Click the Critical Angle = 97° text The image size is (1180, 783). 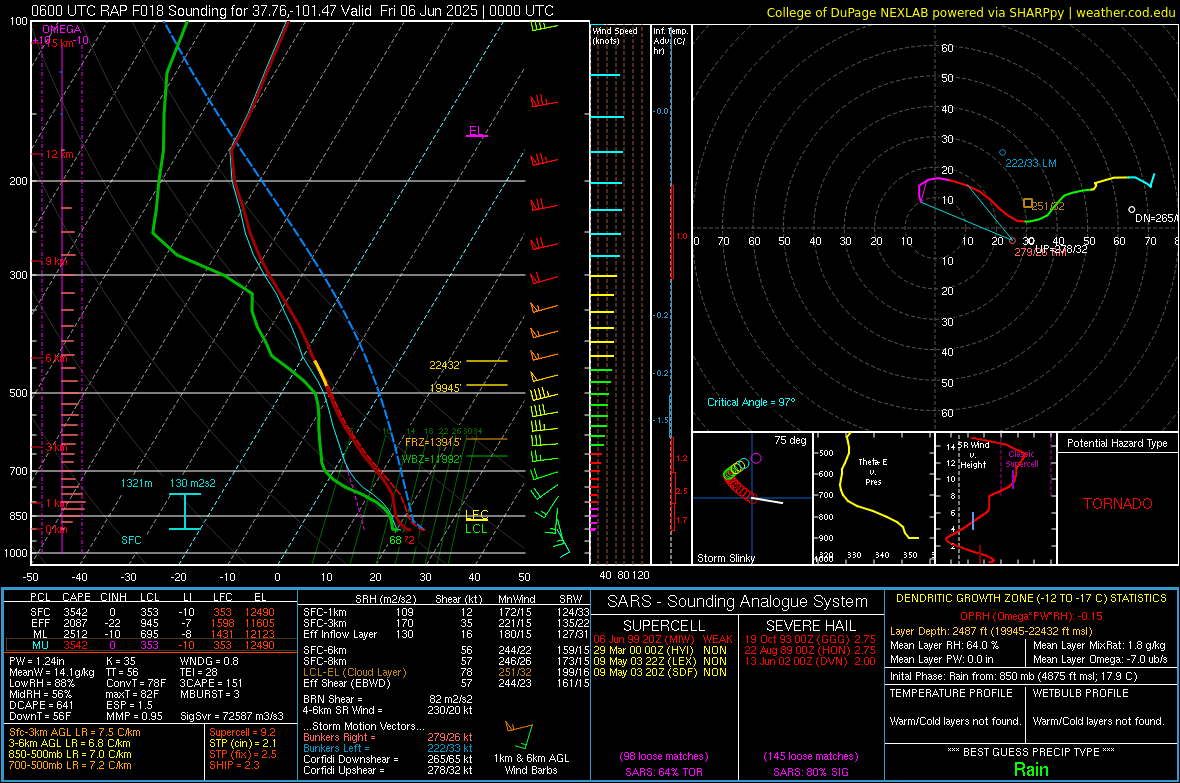[751, 402]
